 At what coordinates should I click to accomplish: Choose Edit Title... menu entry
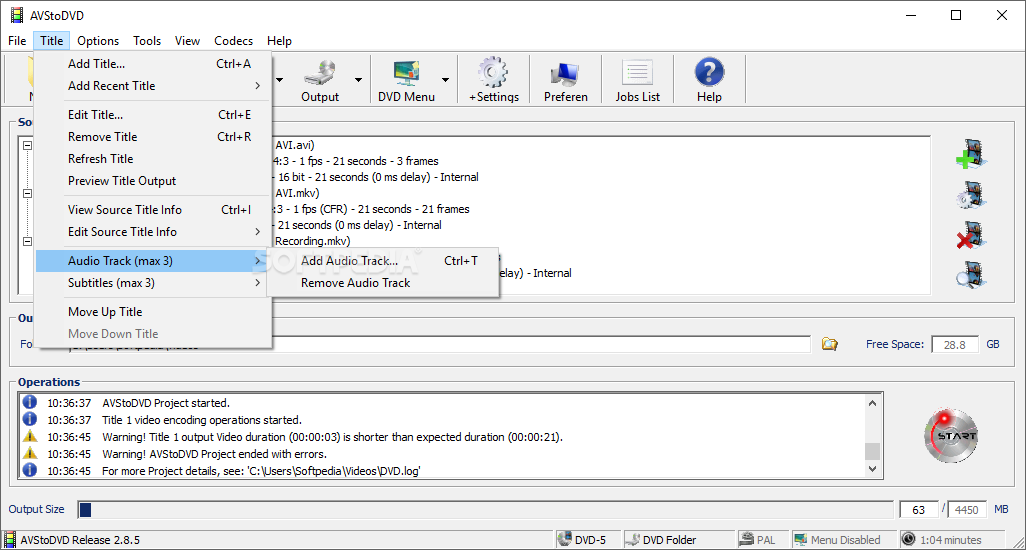[153, 114]
